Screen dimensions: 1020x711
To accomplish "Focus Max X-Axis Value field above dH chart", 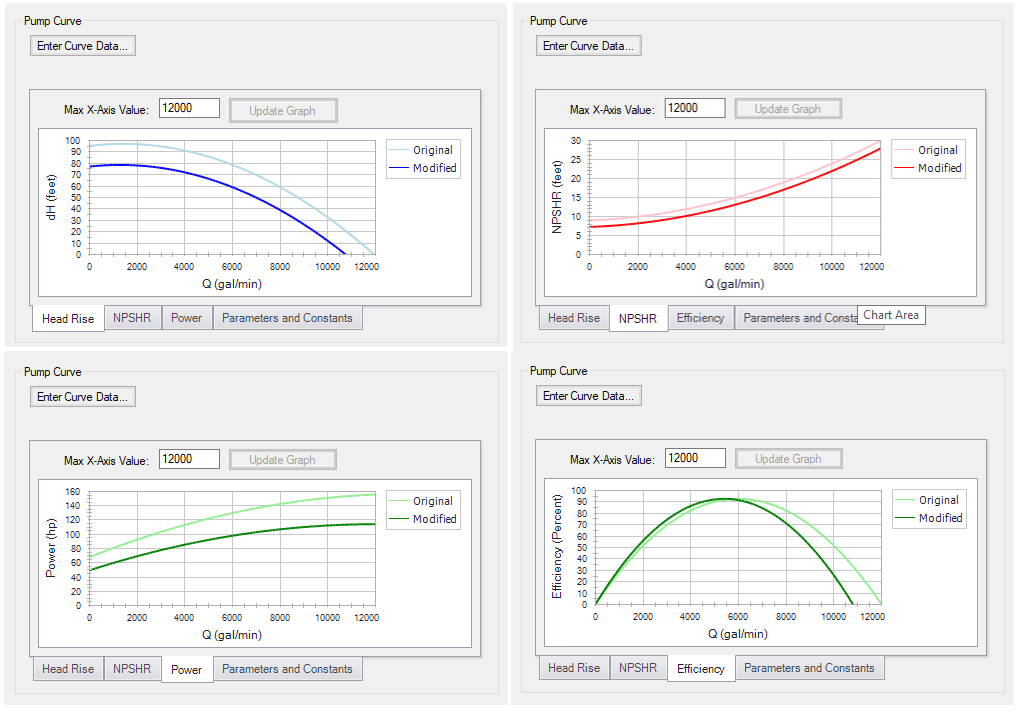I will 189,108.
